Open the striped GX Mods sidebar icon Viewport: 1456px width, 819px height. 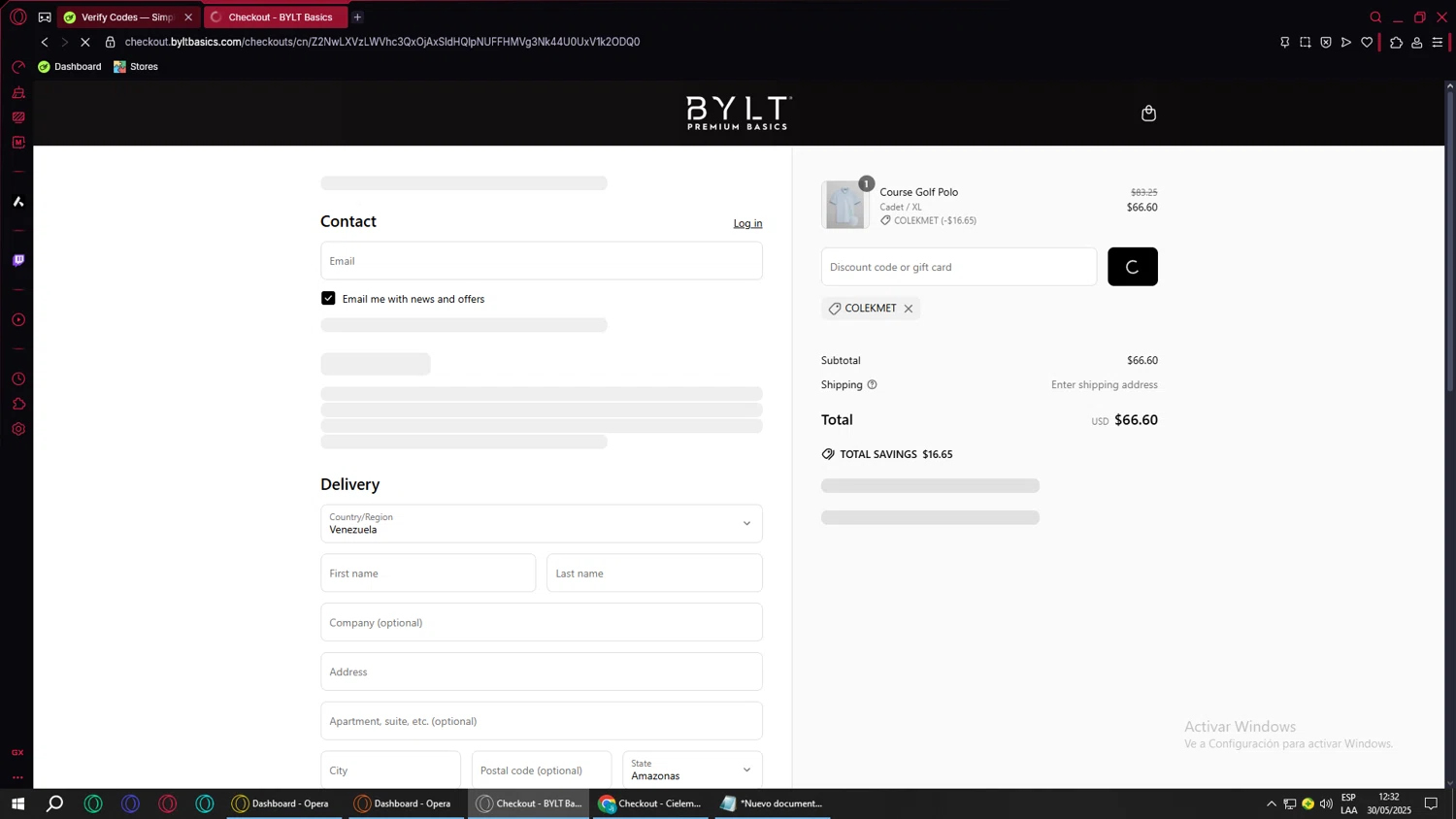point(17,117)
